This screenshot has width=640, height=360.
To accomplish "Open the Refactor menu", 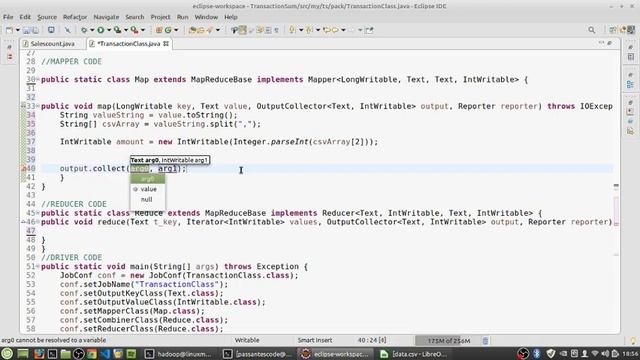I will (75, 17).
